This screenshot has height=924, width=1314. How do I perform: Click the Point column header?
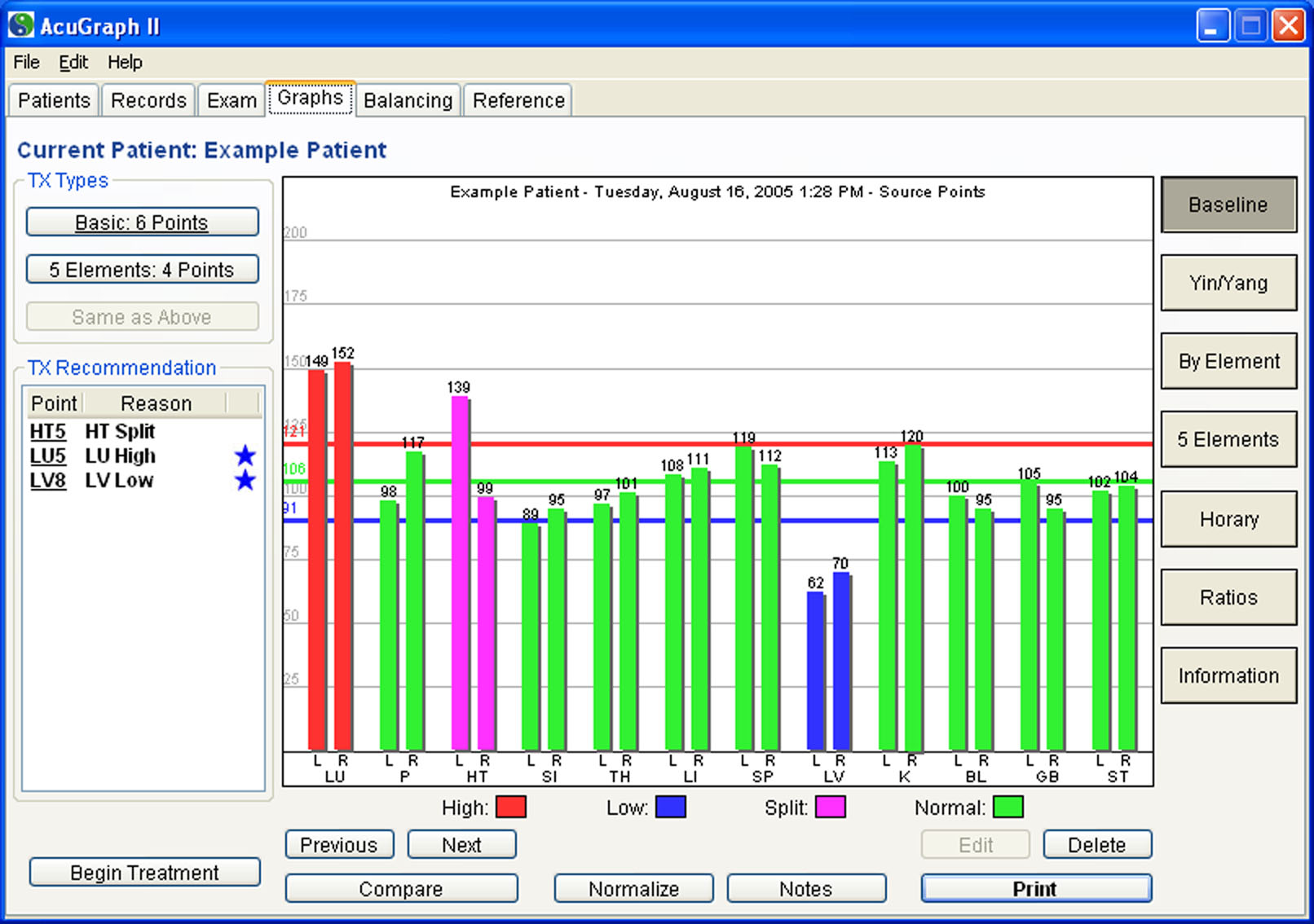click(54, 403)
